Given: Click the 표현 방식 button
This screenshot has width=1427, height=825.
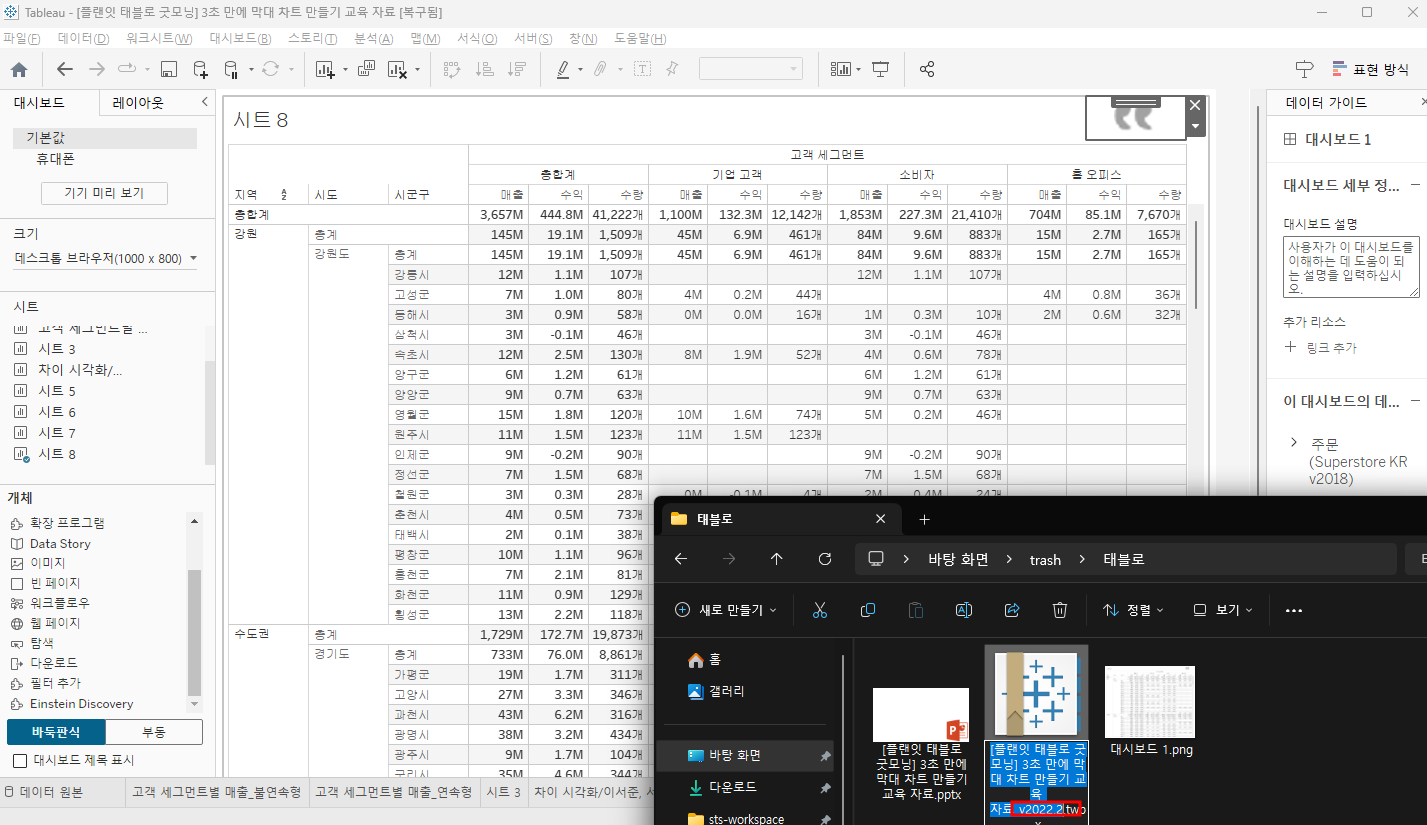Looking at the screenshot, I should pos(1369,69).
